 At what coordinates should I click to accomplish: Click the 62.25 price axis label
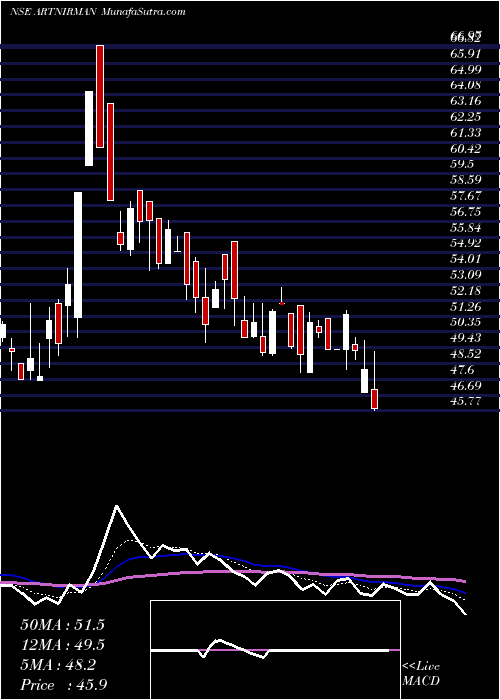[467, 117]
